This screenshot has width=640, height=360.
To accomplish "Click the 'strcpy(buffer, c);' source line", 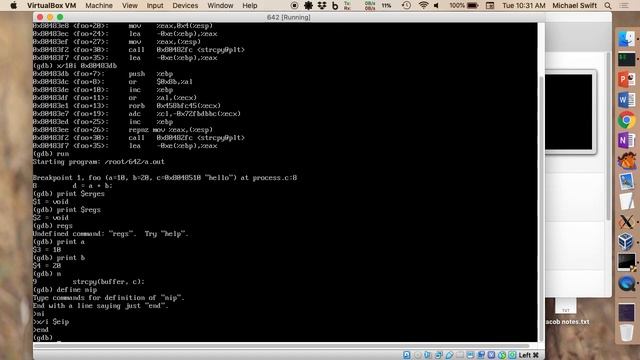I will coord(109,282).
